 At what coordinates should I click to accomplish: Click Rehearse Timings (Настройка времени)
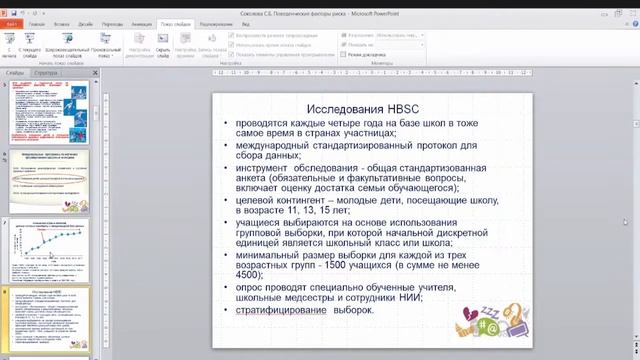(185, 45)
